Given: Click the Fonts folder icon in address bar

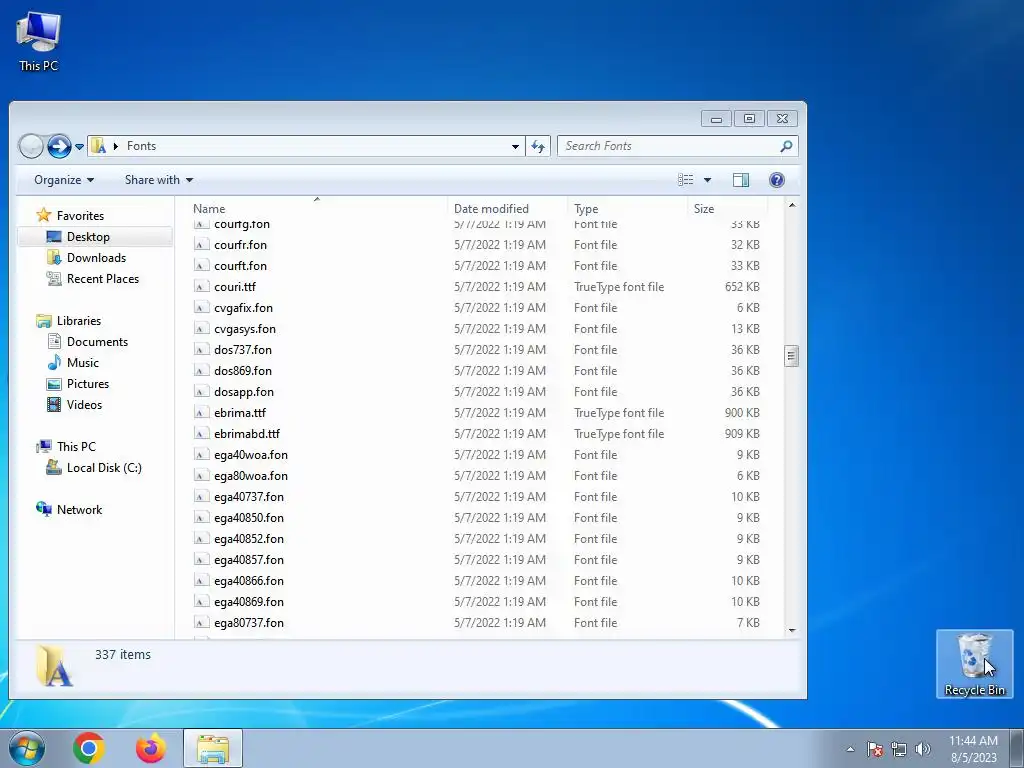Looking at the screenshot, I should (99, 146).
